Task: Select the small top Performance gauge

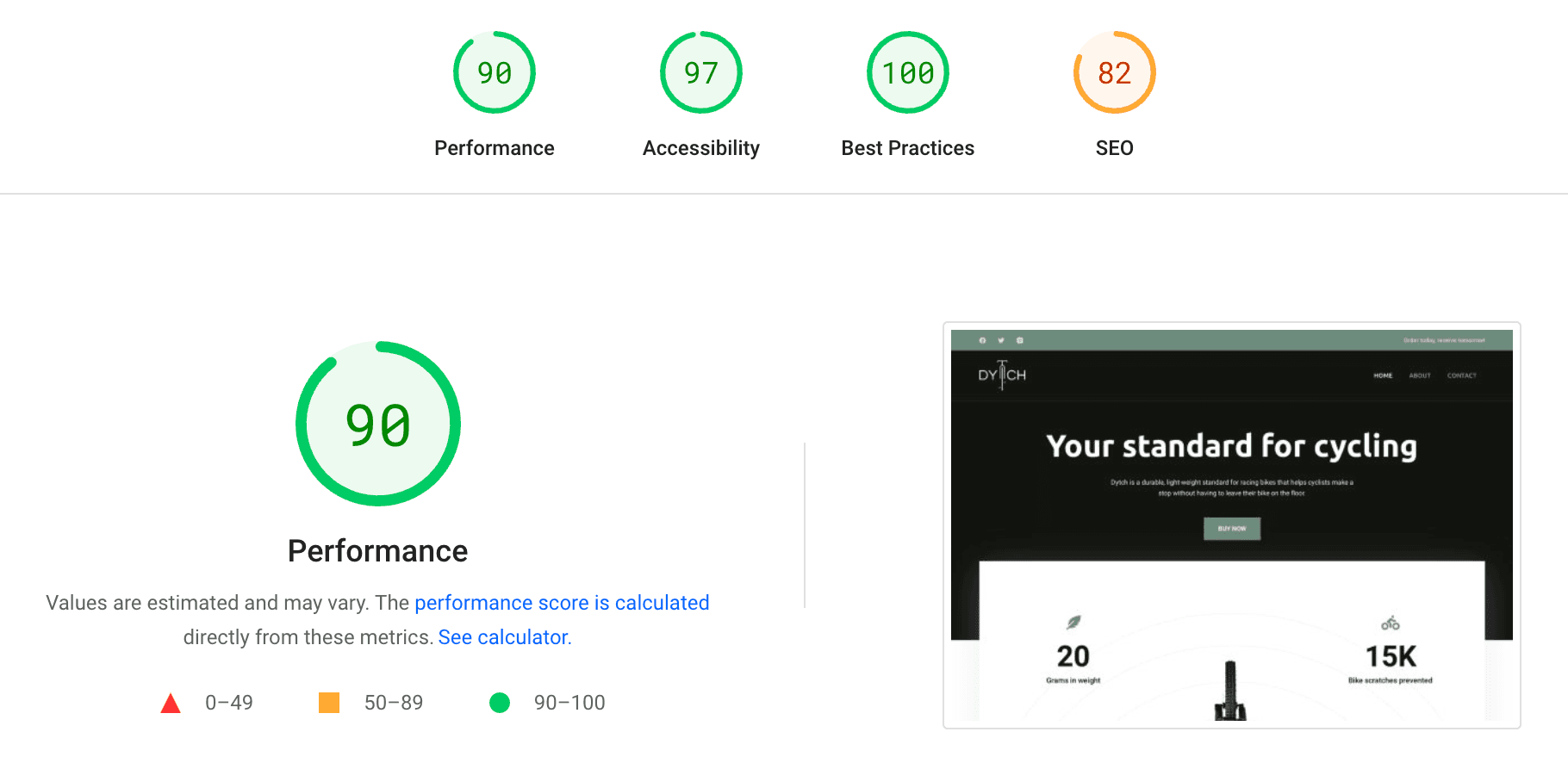Action: [x=495, y=73]
